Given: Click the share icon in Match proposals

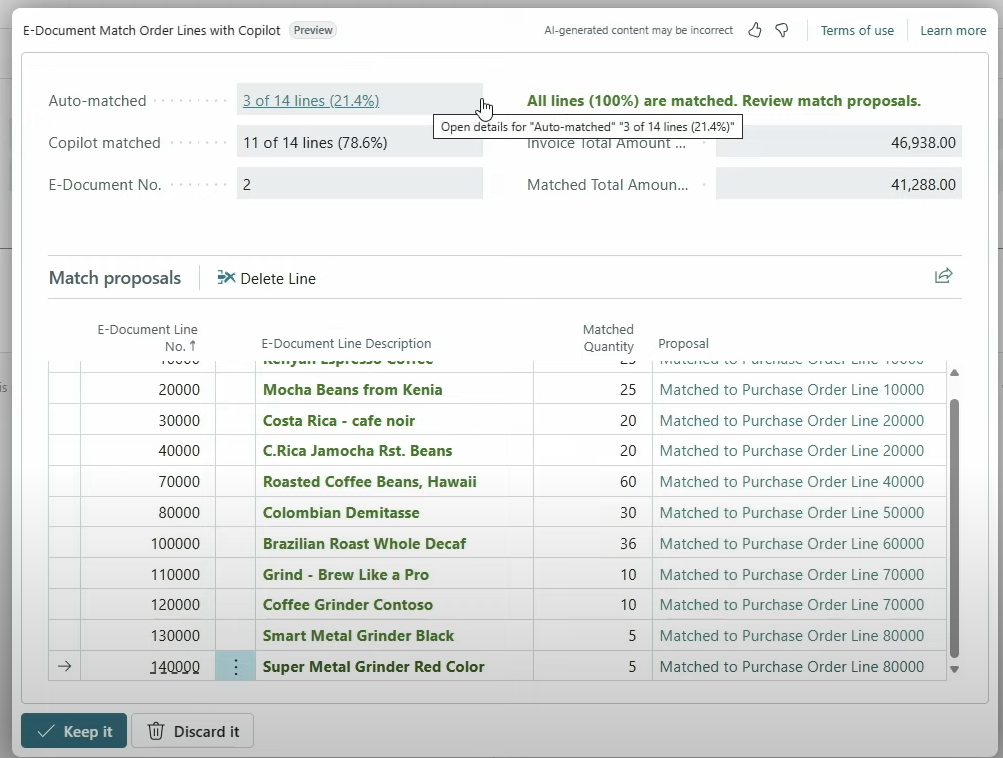Looking at the screenshot, I should (x=944, y=276).
